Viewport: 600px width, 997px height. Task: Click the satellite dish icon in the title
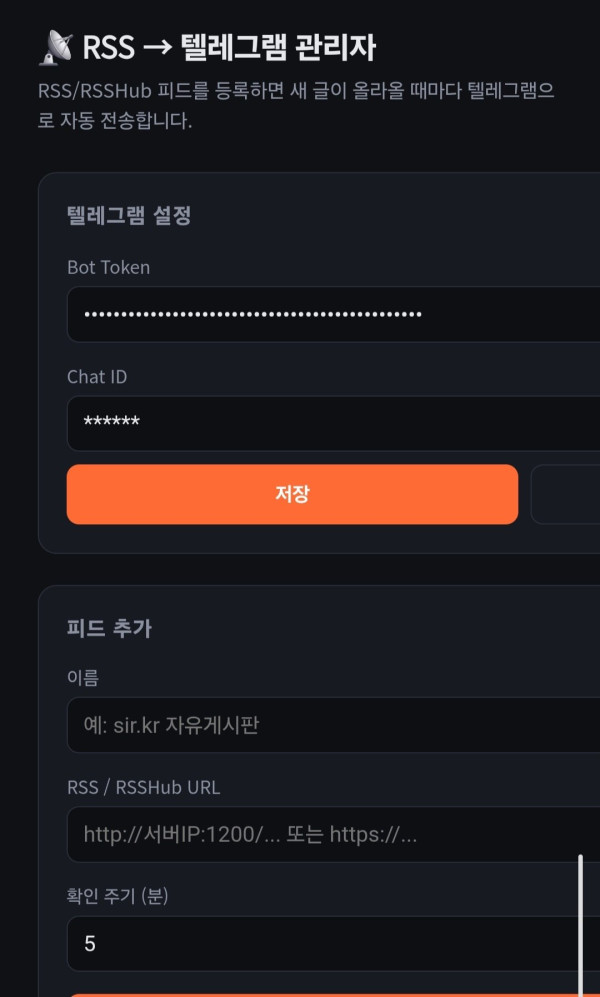click(x=56, y=48)
